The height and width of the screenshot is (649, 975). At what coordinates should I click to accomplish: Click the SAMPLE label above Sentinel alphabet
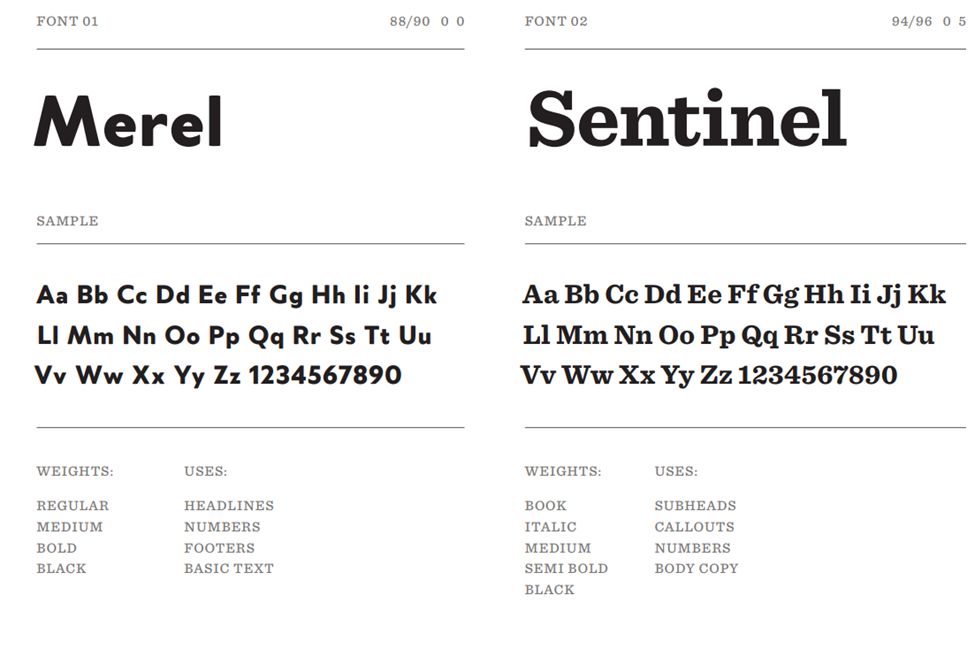coord(556,221)
